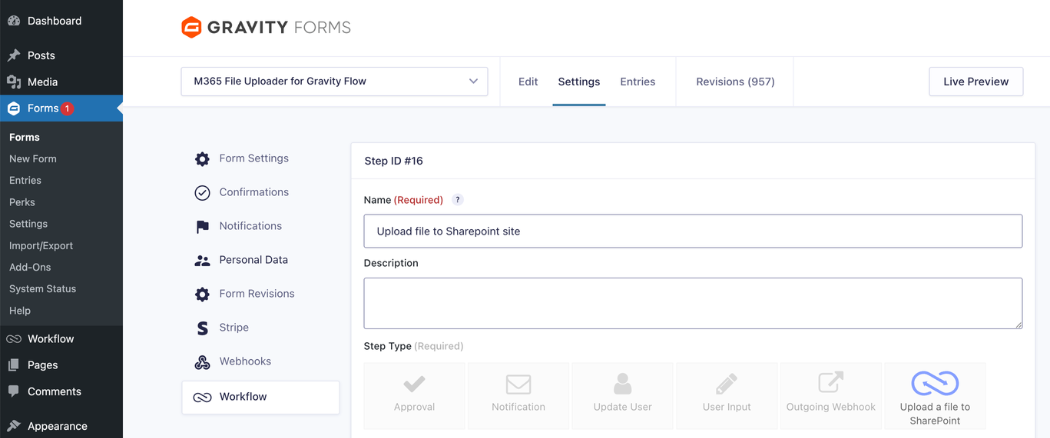1050x438 pixels.
Task: Open Perks in Forms submenu
Action: pos(22,202)
